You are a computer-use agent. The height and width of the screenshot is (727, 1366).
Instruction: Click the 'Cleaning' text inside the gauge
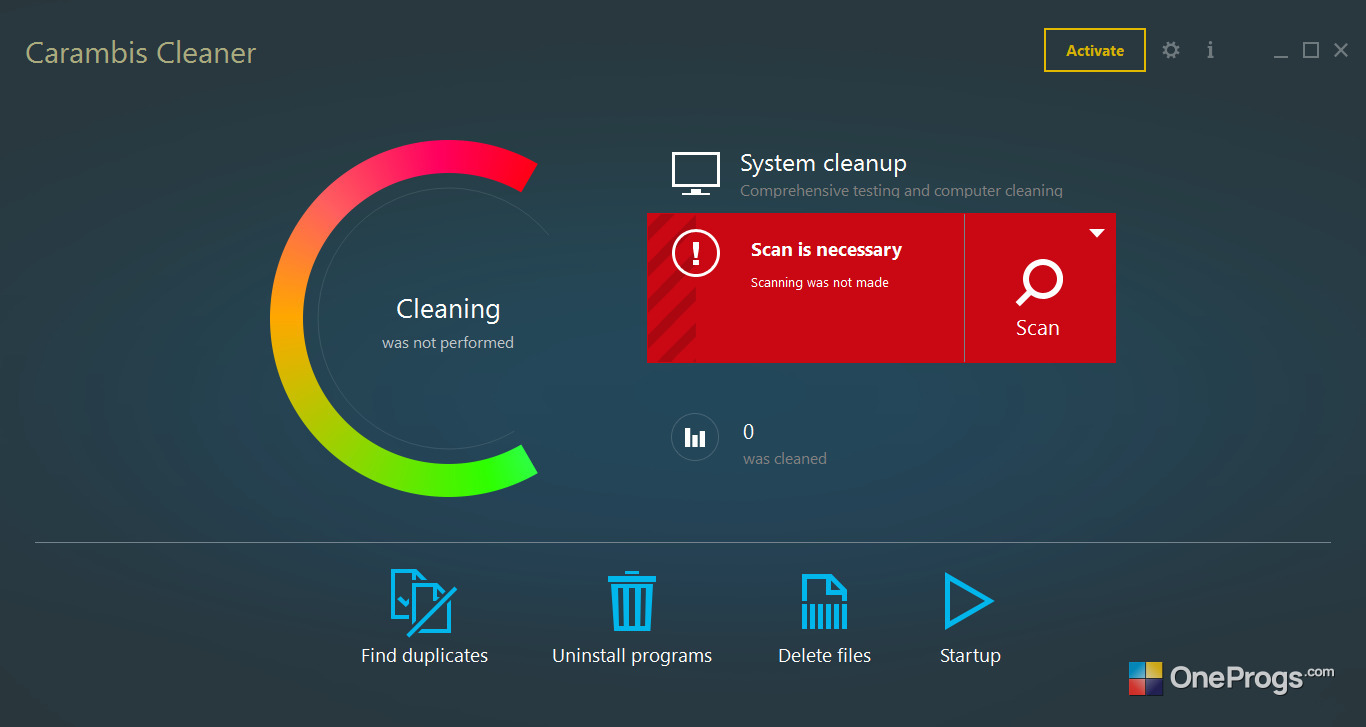pos(448,309)
